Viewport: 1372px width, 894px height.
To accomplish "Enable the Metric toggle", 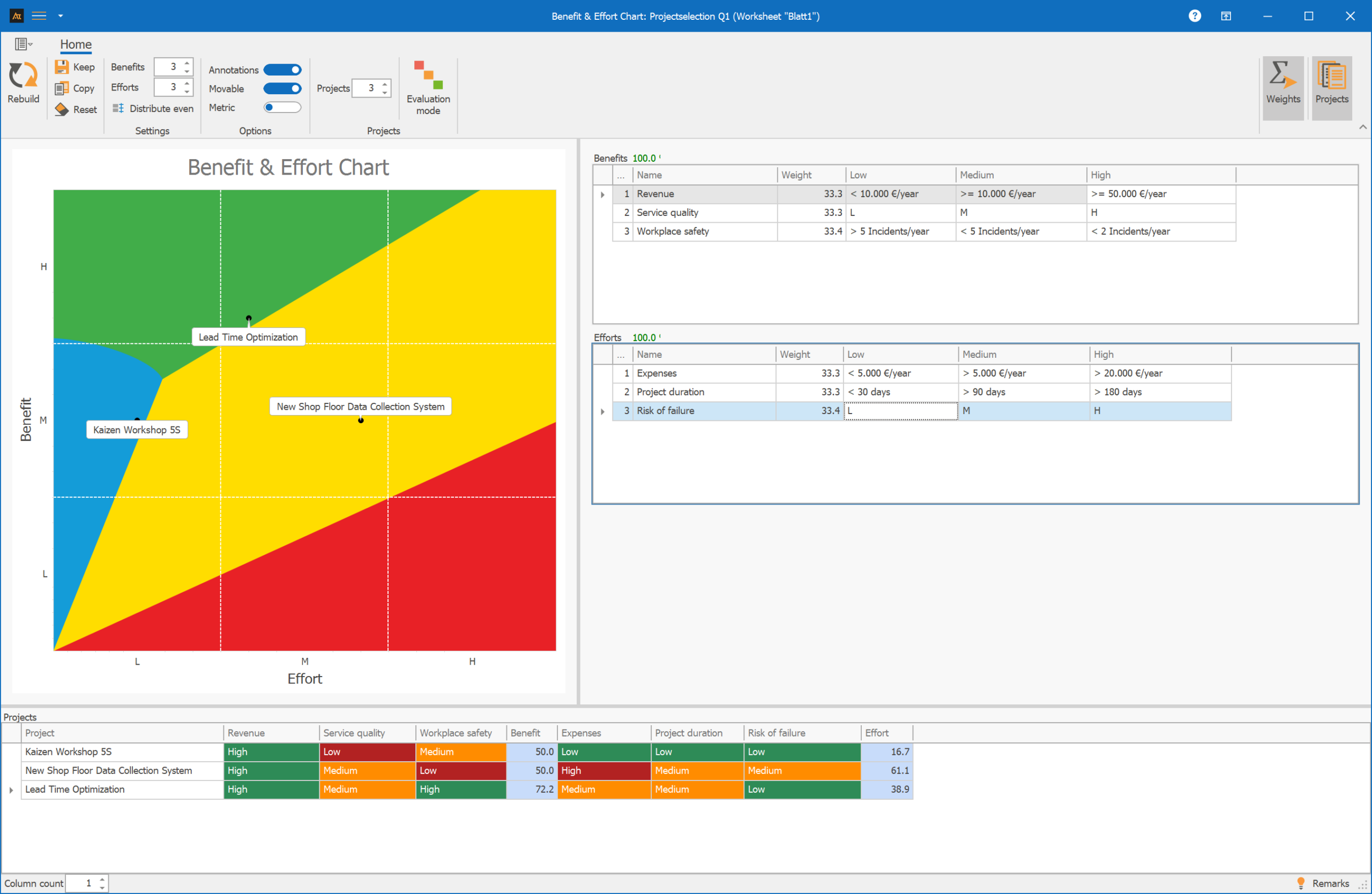I will click(282, 107).
